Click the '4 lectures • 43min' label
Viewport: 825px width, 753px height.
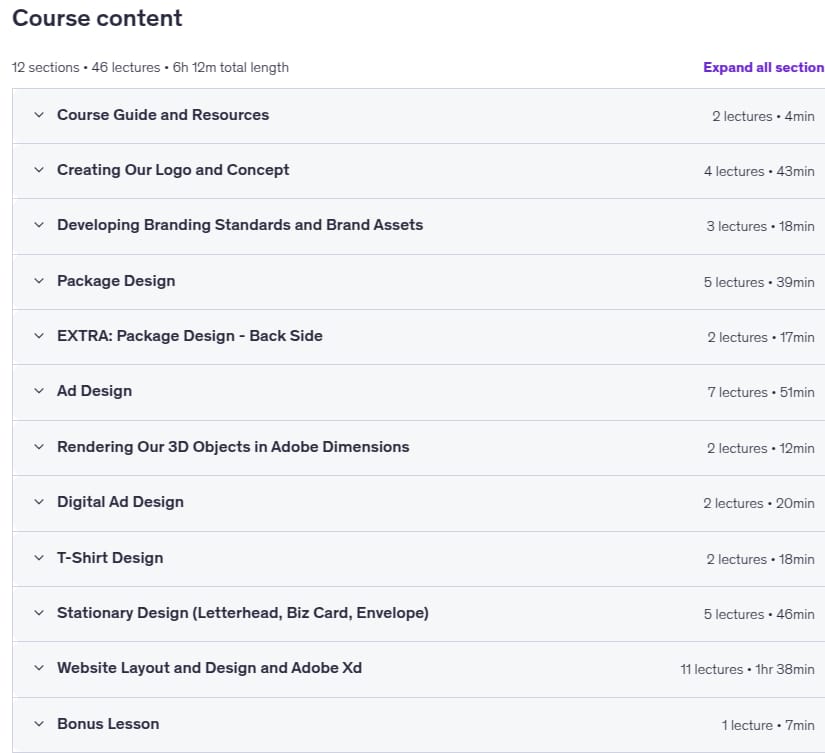(x=759, y=171)
